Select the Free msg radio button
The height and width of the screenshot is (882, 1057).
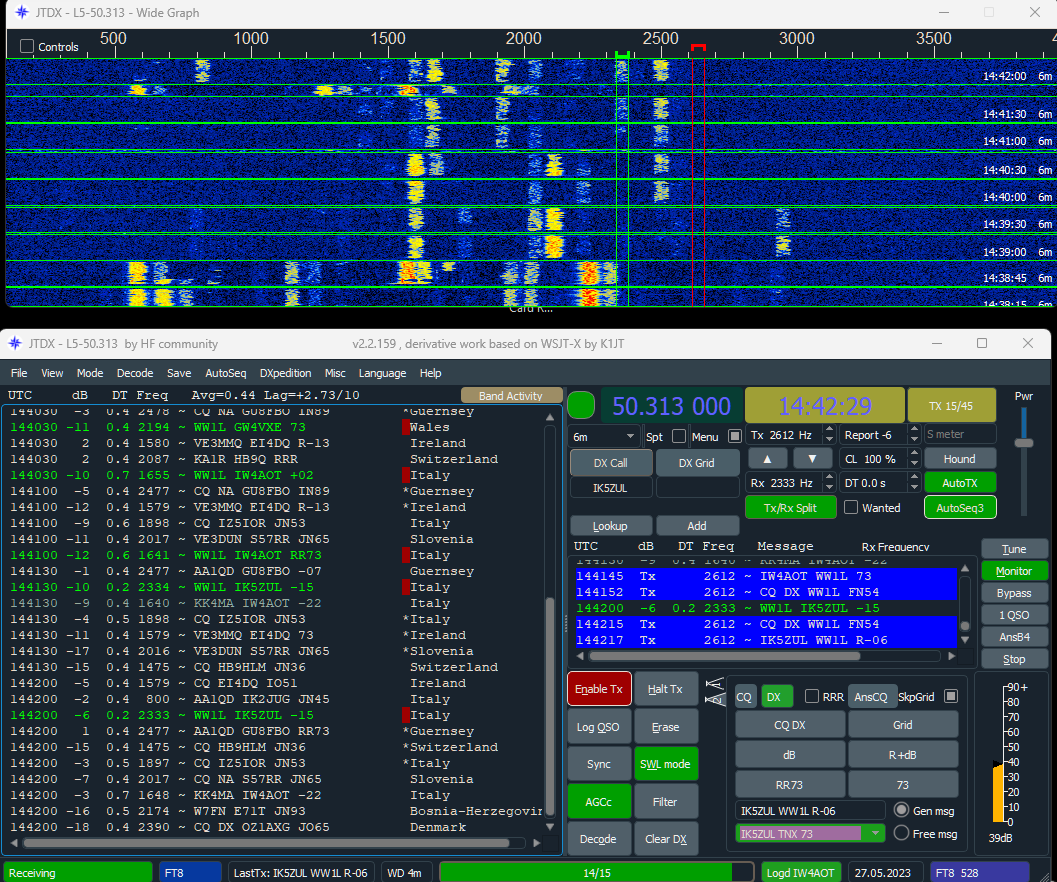click(x=901, y=833)
